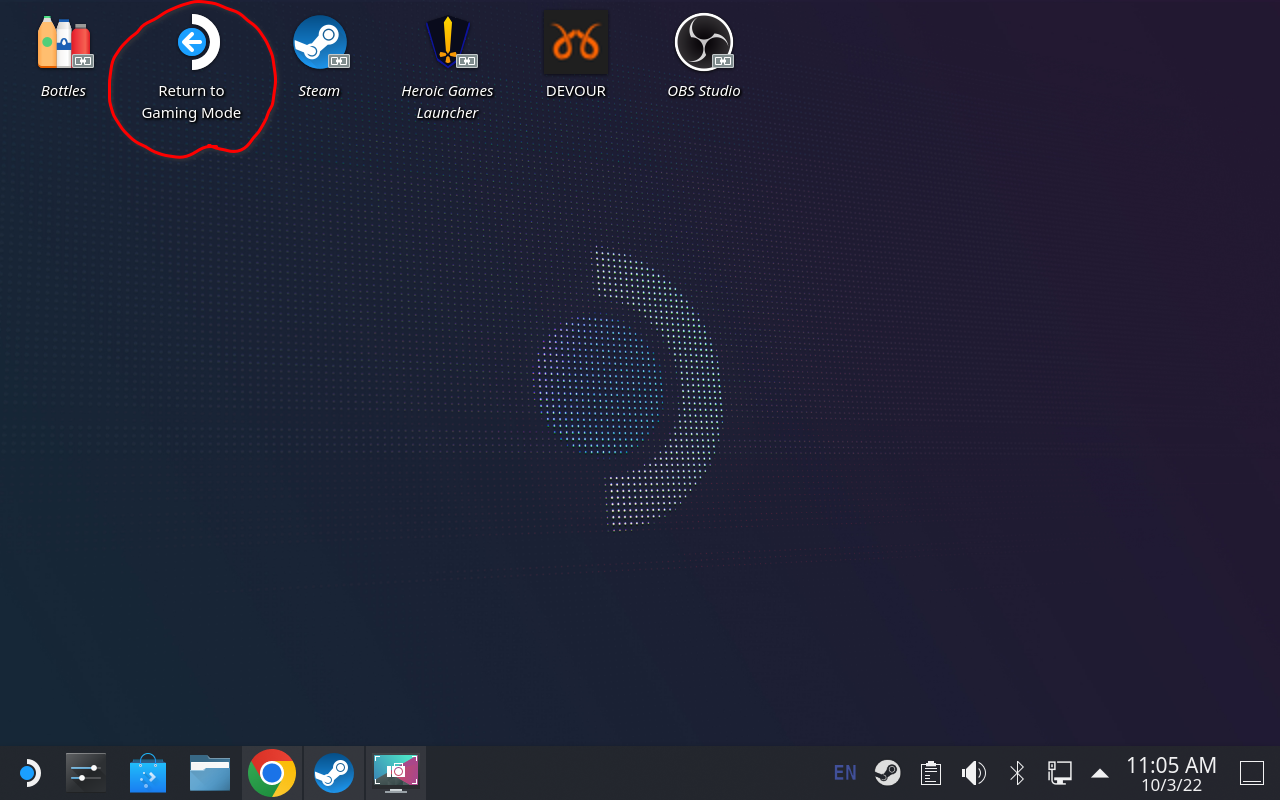The height and width of the screenshot is (800, 1280).
Task: Open Spectacle screenshot tool in taskbar
Action: point(396,773)
